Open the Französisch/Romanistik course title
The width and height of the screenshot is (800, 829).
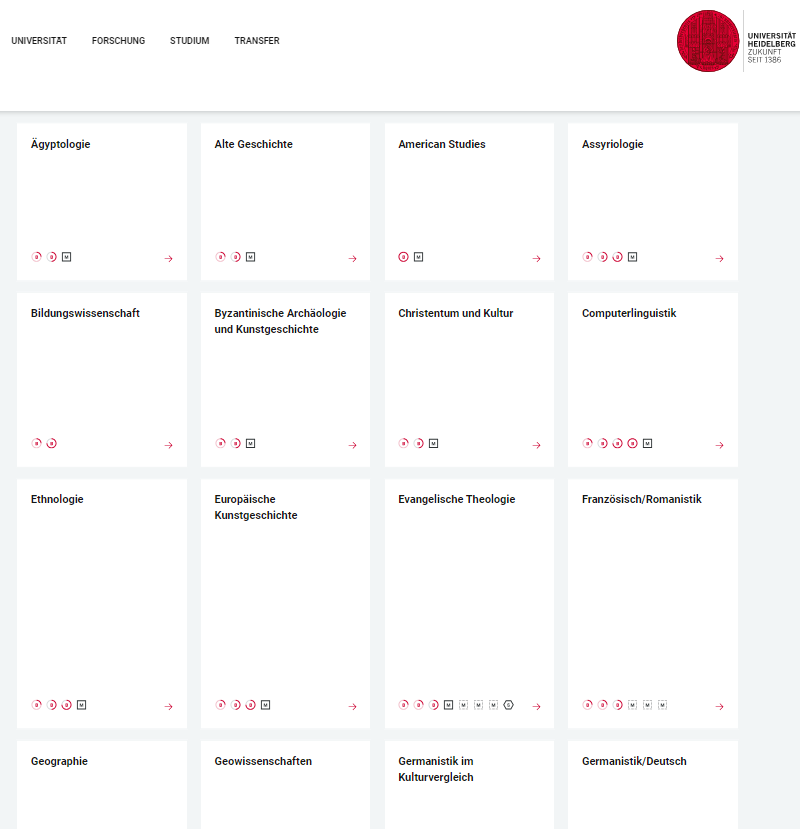tap(641, 500)
